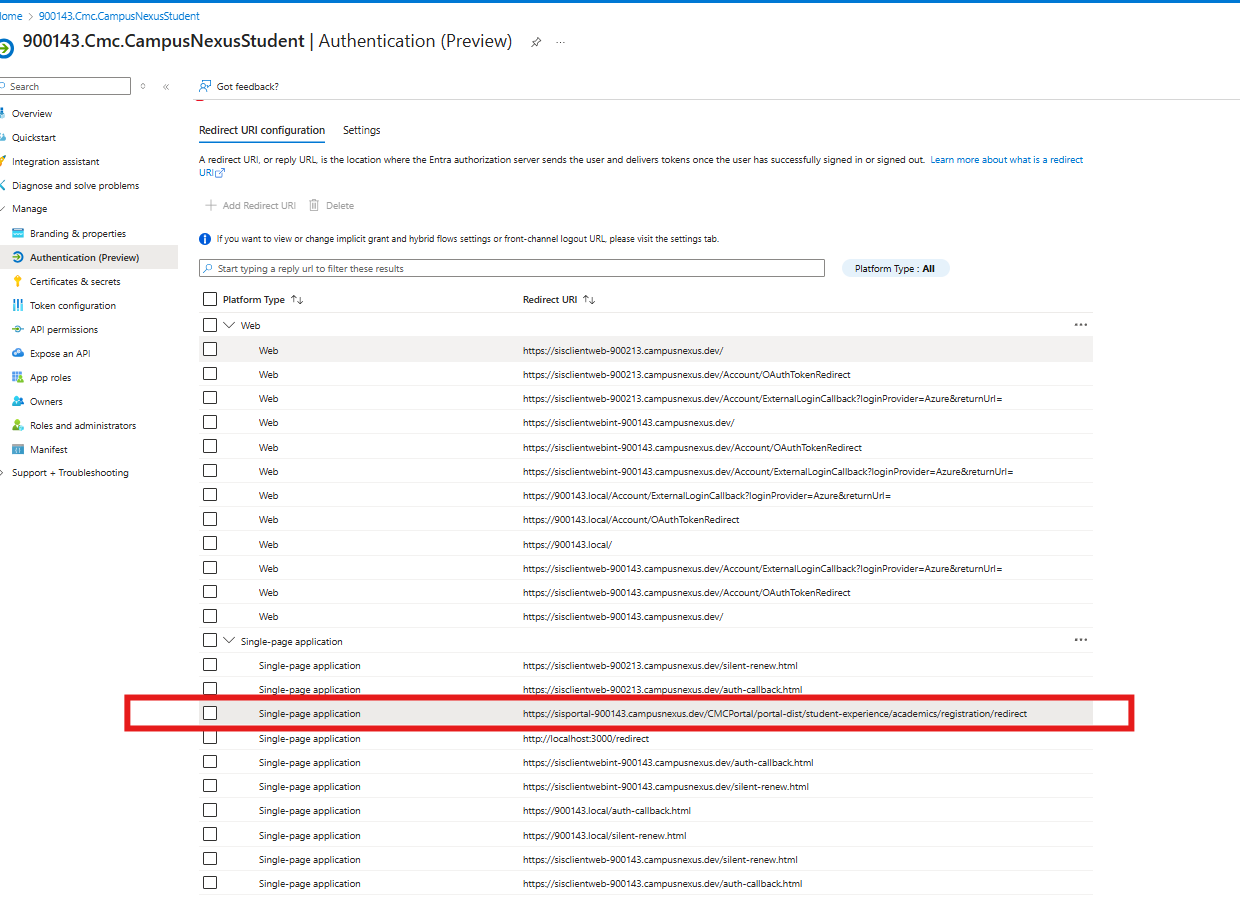Click the Certificates & secrets key icon
The image size is (1240, 907).
pos(18,281)
